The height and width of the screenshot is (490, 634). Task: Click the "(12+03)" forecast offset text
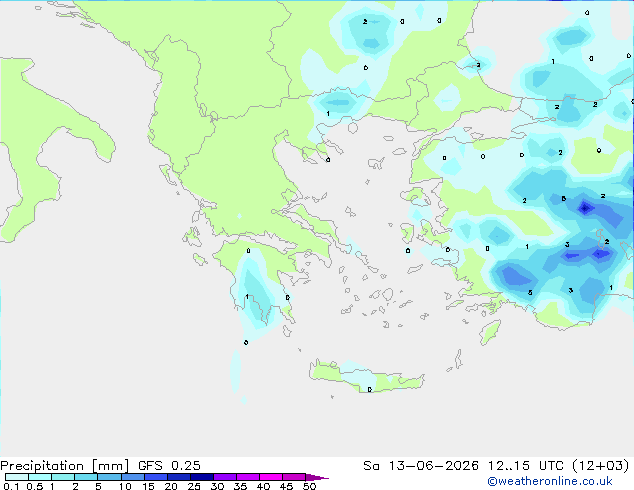tap(601, 466)
